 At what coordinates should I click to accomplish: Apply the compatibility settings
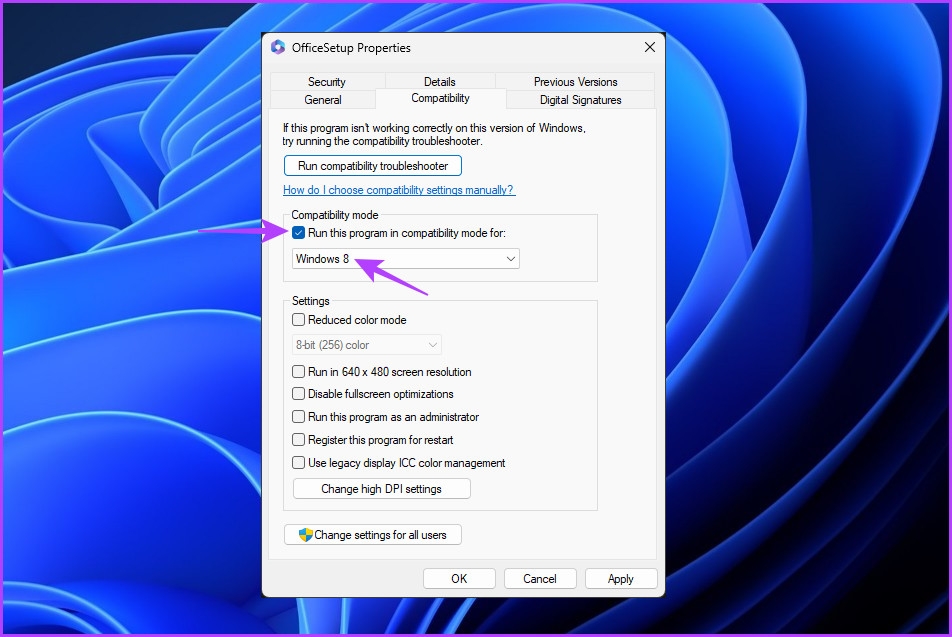point(621,578)
